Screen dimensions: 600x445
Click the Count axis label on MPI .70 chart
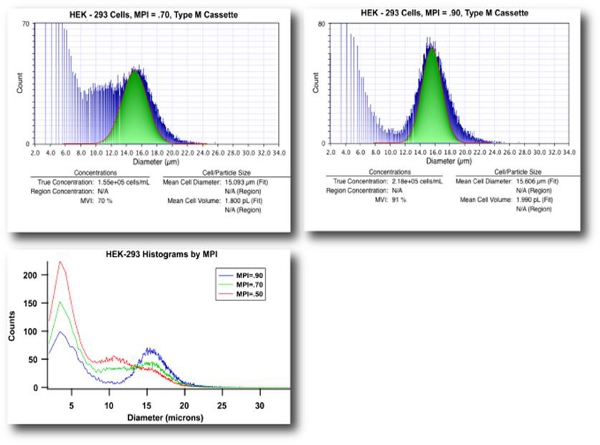click(20, 83)
